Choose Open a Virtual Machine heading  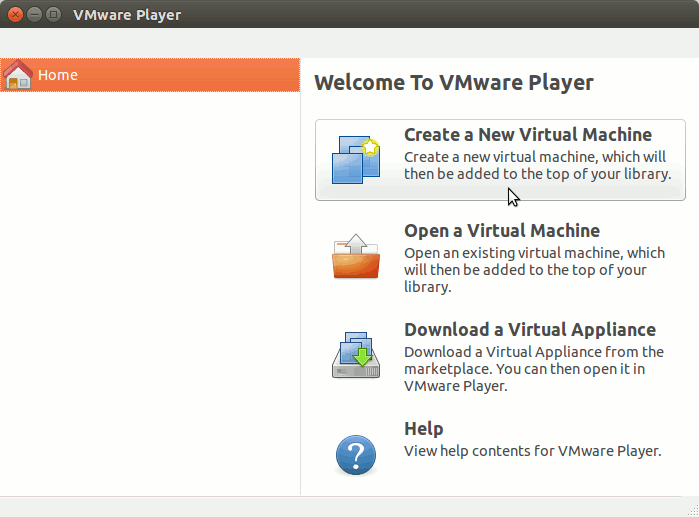coord(502,231)
